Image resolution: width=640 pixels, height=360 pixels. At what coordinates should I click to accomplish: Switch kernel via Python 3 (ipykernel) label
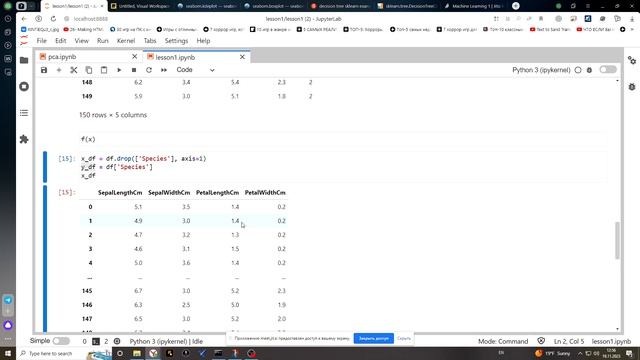tap(541, 70)
